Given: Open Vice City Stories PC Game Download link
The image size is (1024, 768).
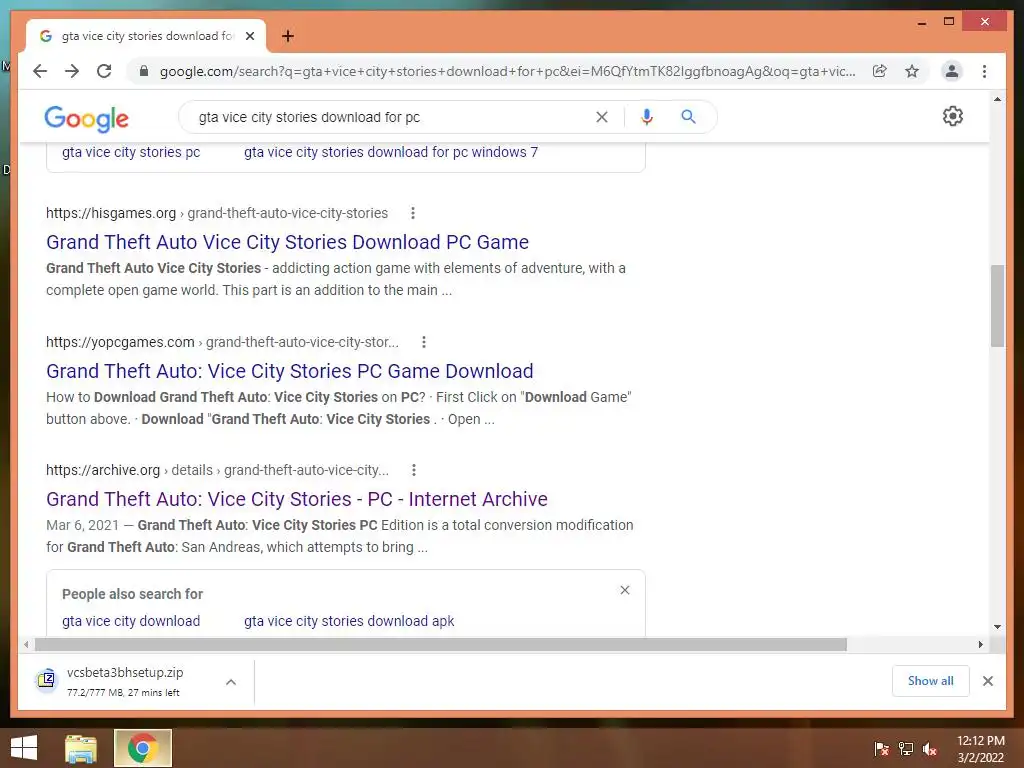Looking at the screenshot, I should pos(290,371).
